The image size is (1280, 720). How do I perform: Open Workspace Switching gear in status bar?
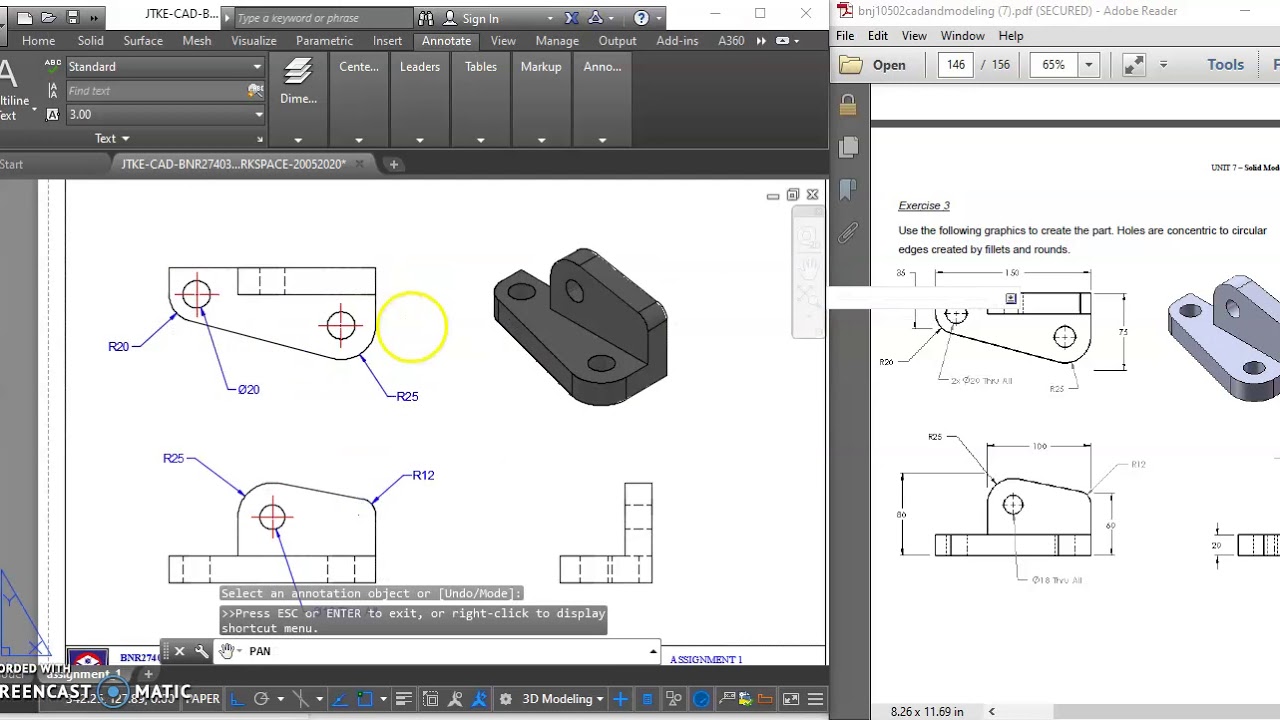pyautogui.click(x=505, y=699)
